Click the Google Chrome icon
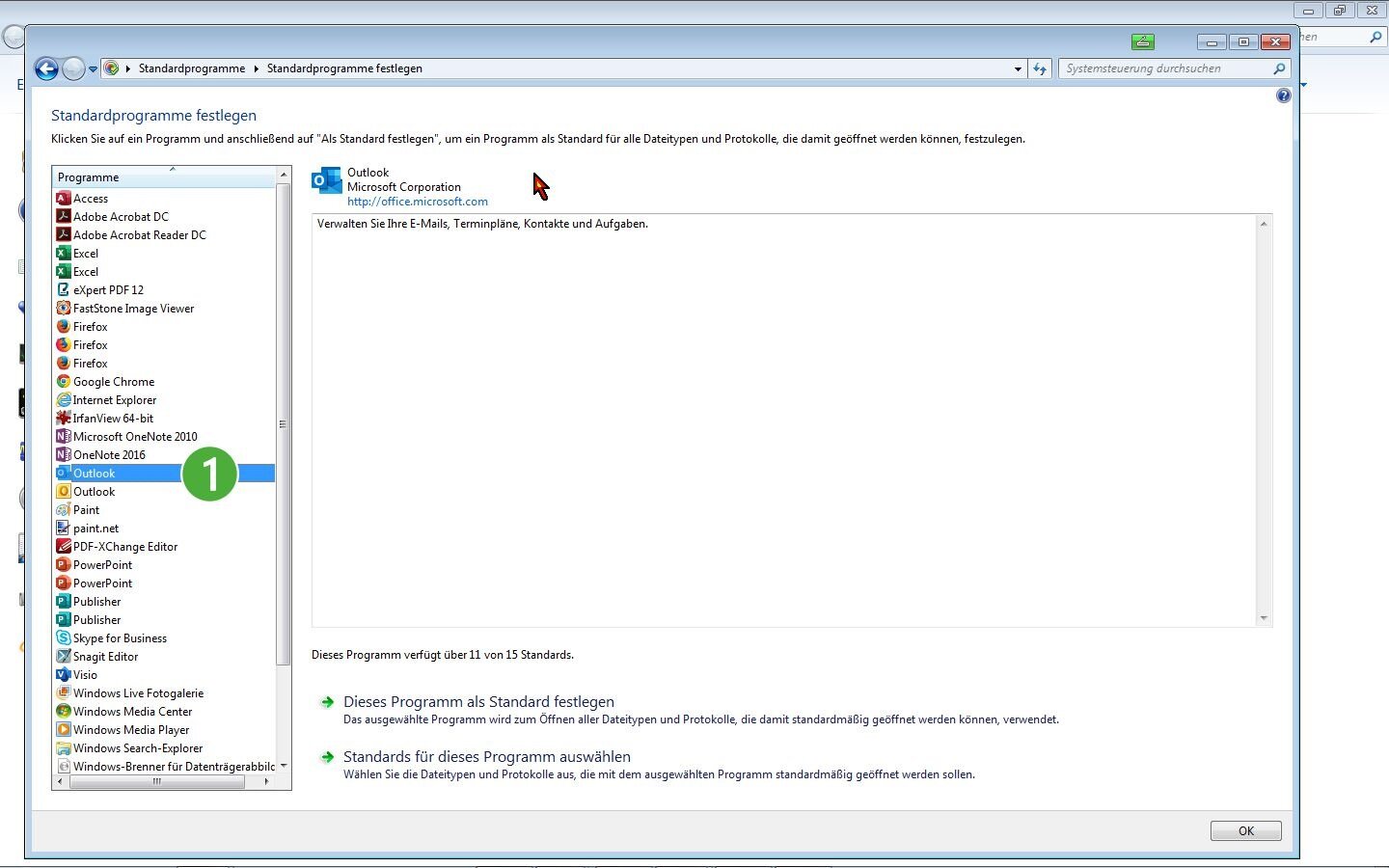This screenshot has height=868, width=1389. (64, 382)
